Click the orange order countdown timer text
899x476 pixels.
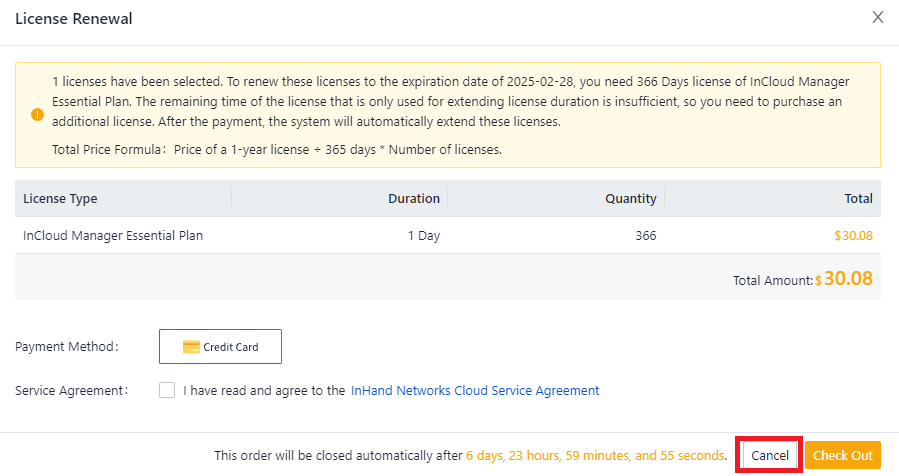point(595,456)
